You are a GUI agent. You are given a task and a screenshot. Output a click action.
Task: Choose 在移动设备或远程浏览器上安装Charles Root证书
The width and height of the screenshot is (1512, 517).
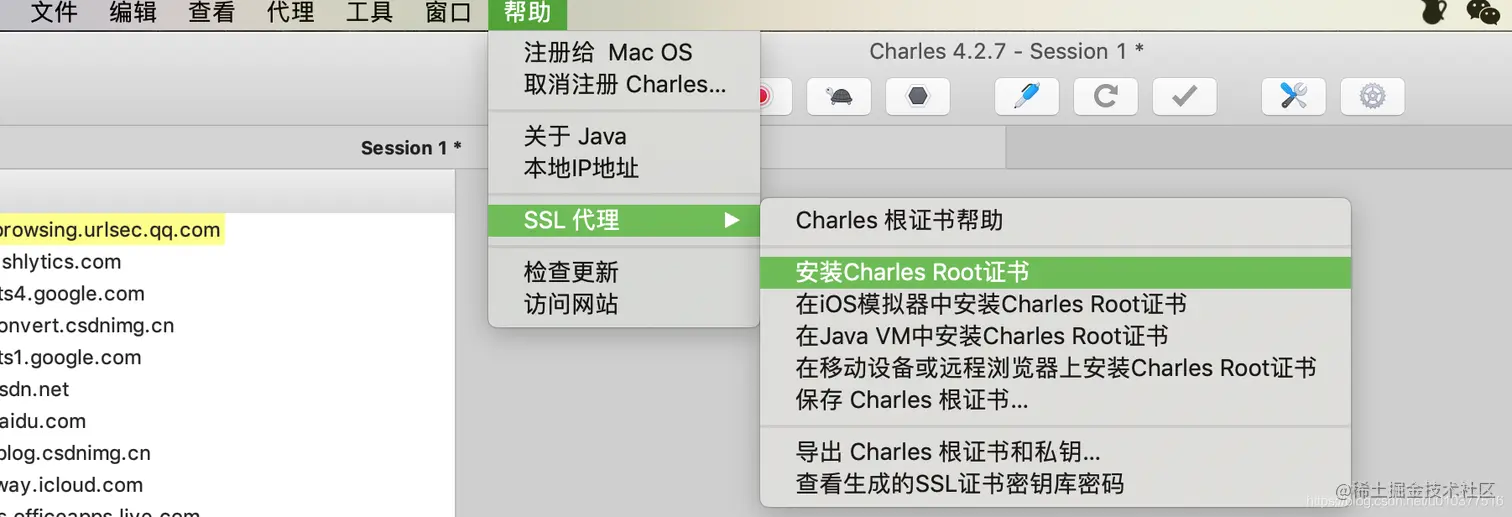(1055, 368)
